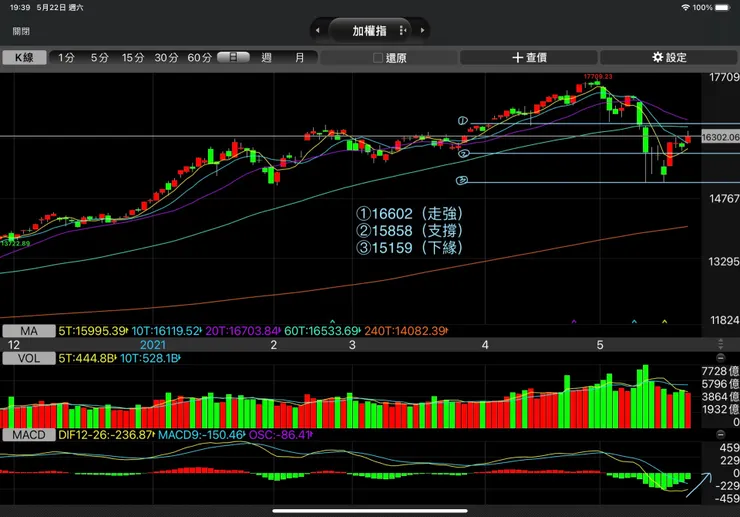Image resolution: width=740 pixels, height=517 pixels.
Task: Select the K線 chart tab
Action: click(25, 58)
